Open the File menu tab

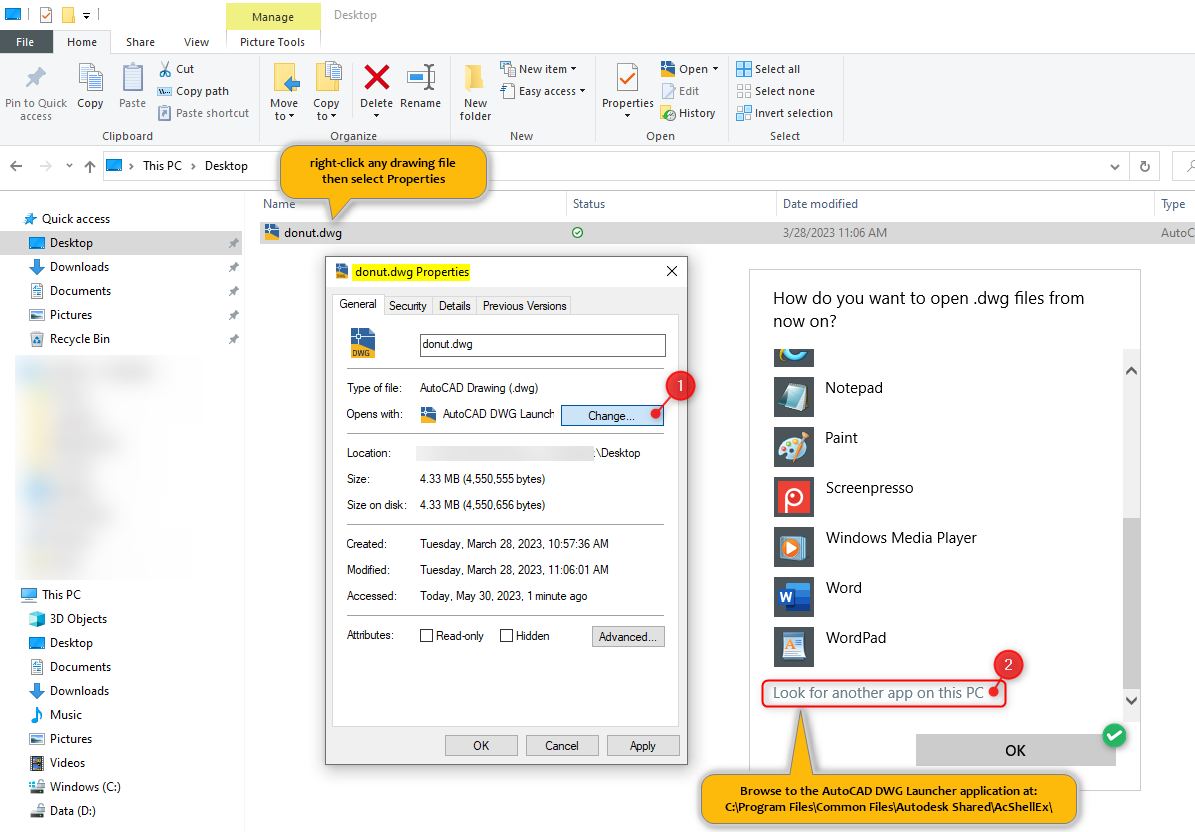pos(25,42)
